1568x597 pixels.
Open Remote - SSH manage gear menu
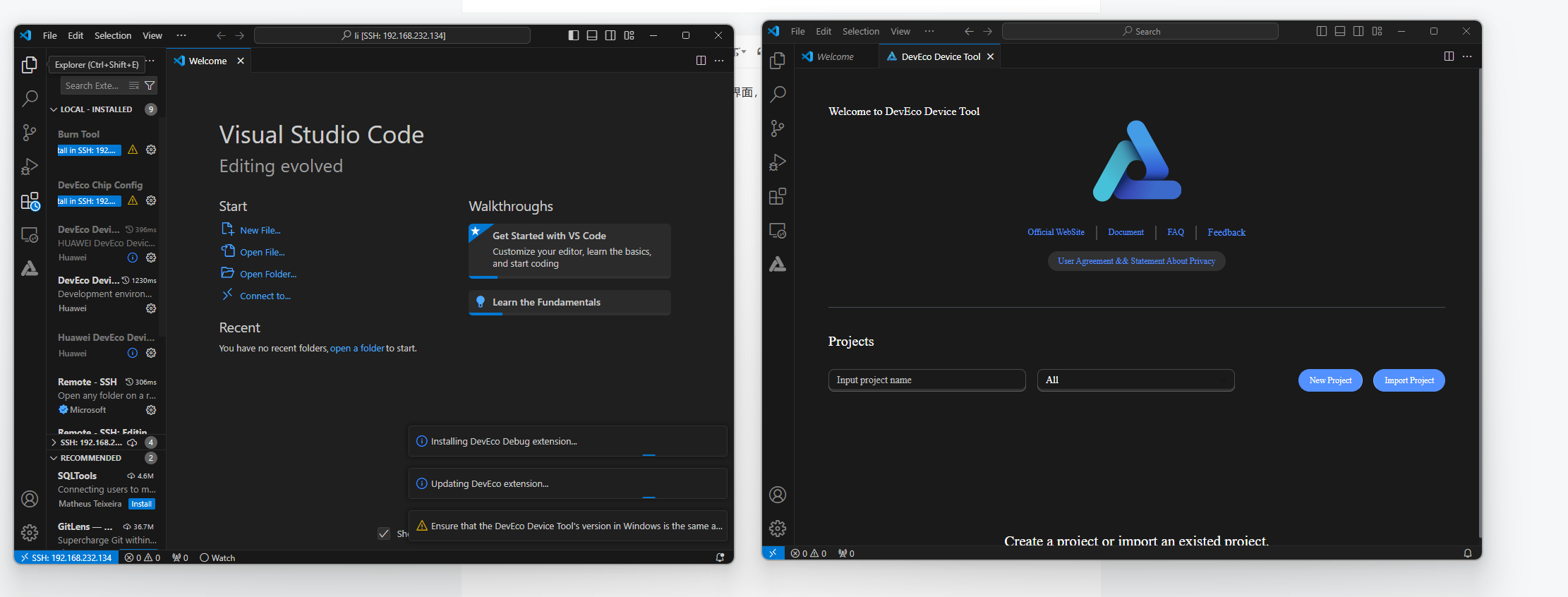(151, 410)
